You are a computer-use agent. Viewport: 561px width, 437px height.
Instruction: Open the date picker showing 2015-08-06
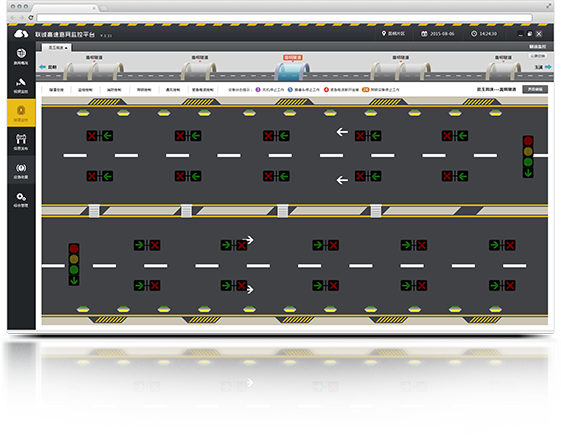[x=438, y=34]
